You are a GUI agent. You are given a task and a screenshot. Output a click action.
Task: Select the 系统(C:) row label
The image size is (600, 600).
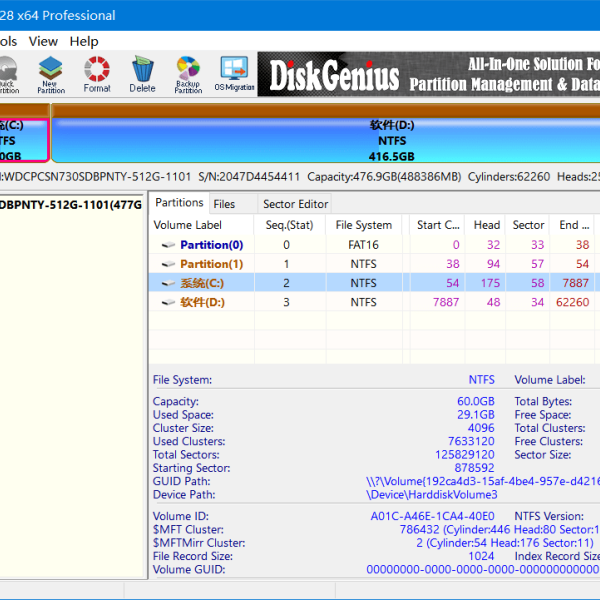pyautogui.click(x=202, y=283)
